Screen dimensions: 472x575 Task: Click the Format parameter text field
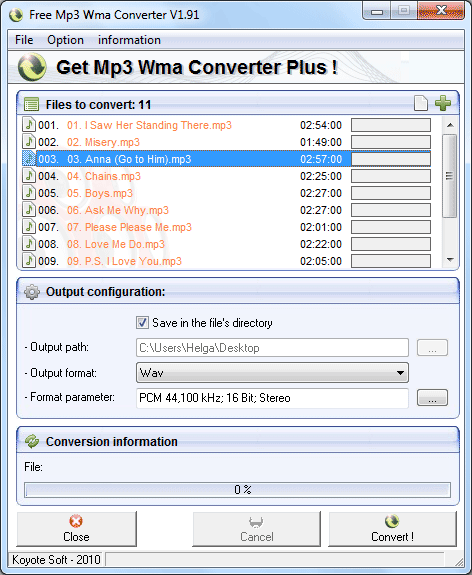coord(272,398)
